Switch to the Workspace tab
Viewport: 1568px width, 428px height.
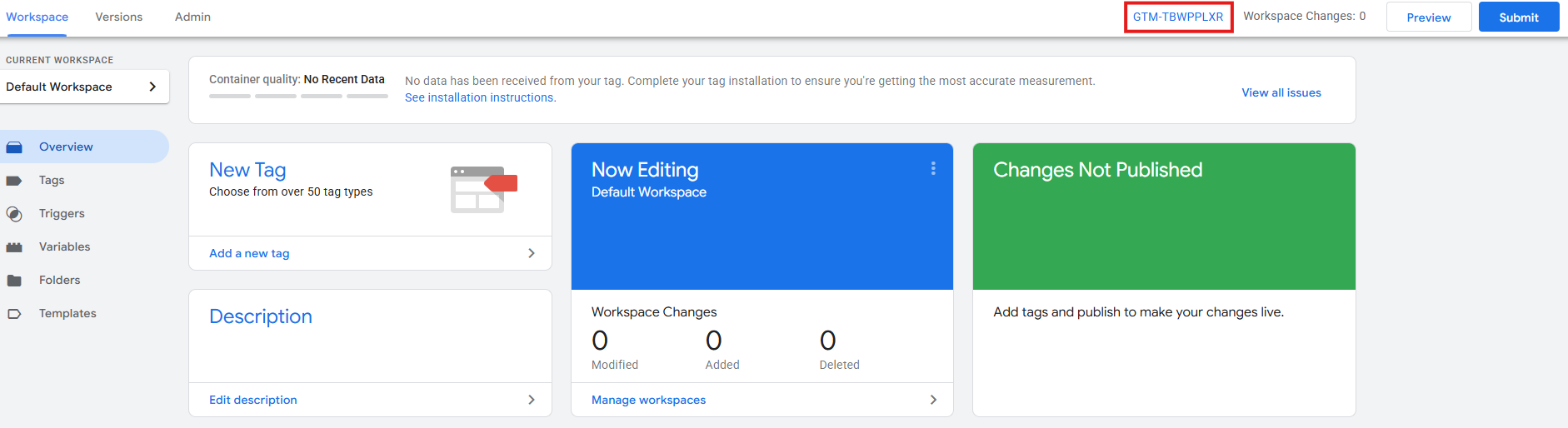[x=37, y=17]
